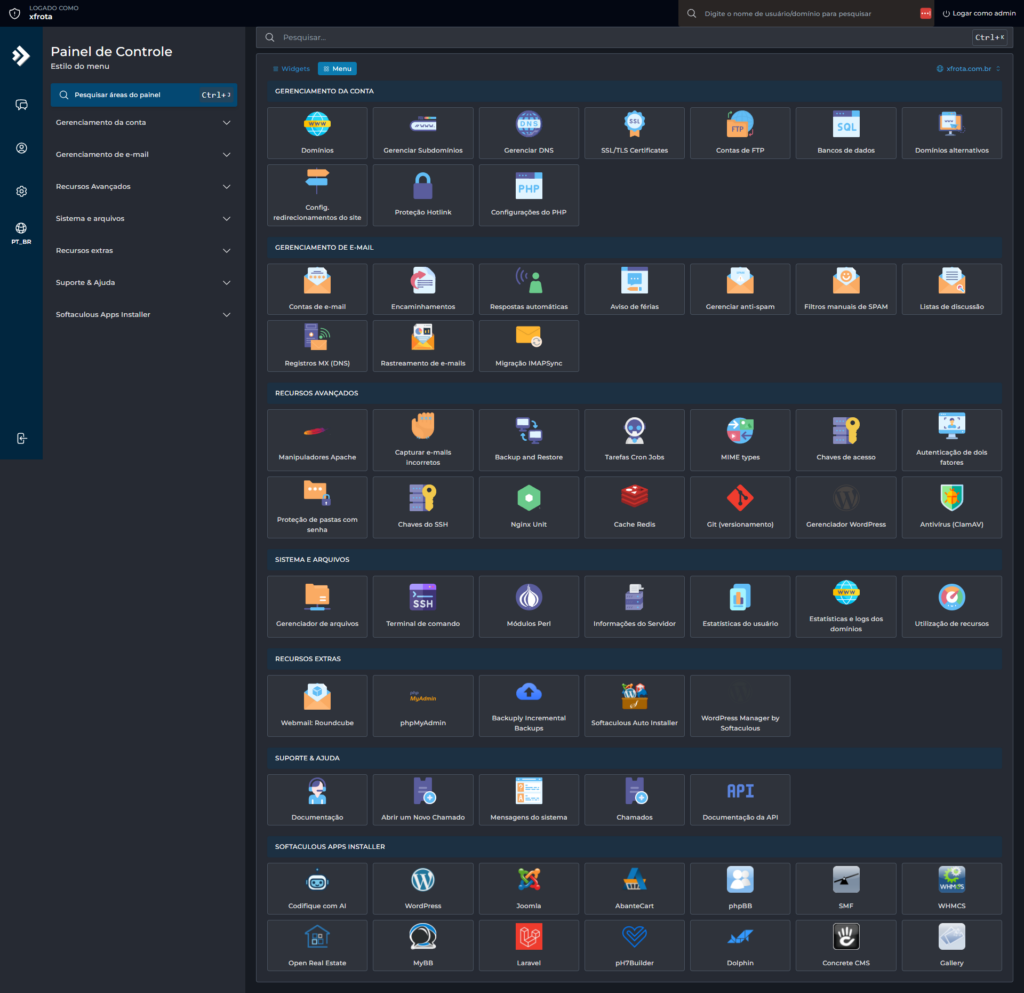
Task: Open WHMCS installer
Action: click(x=952, y=889)
